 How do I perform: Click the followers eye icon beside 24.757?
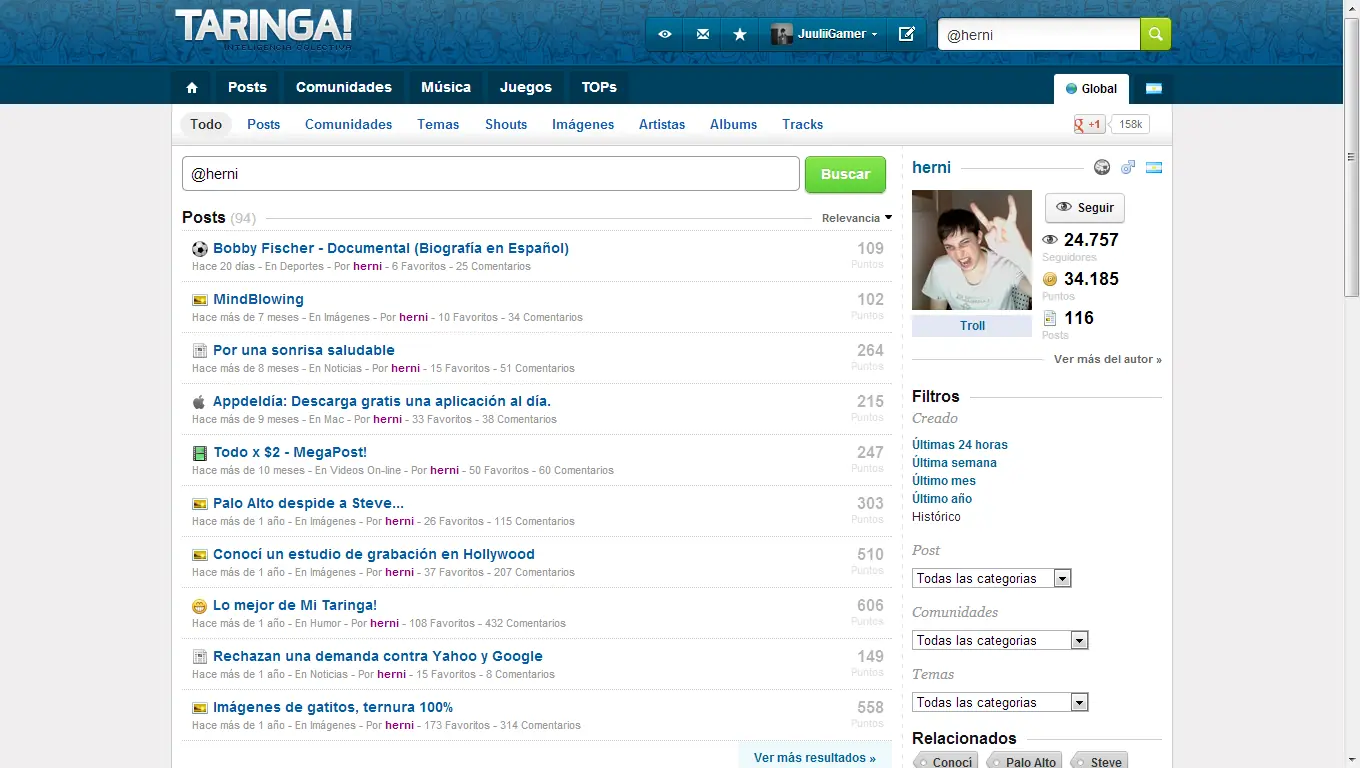[x=1050, y=240]
